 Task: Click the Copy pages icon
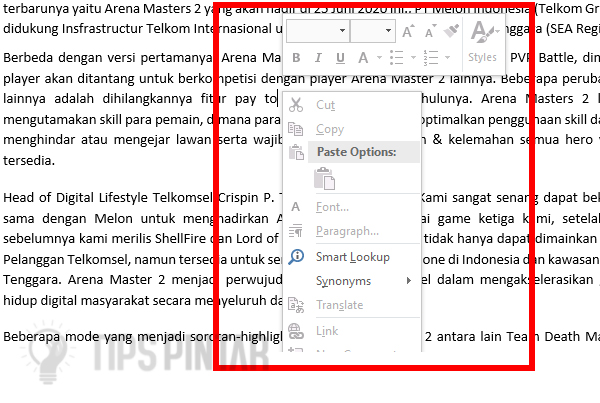click(x=295, y=129)
